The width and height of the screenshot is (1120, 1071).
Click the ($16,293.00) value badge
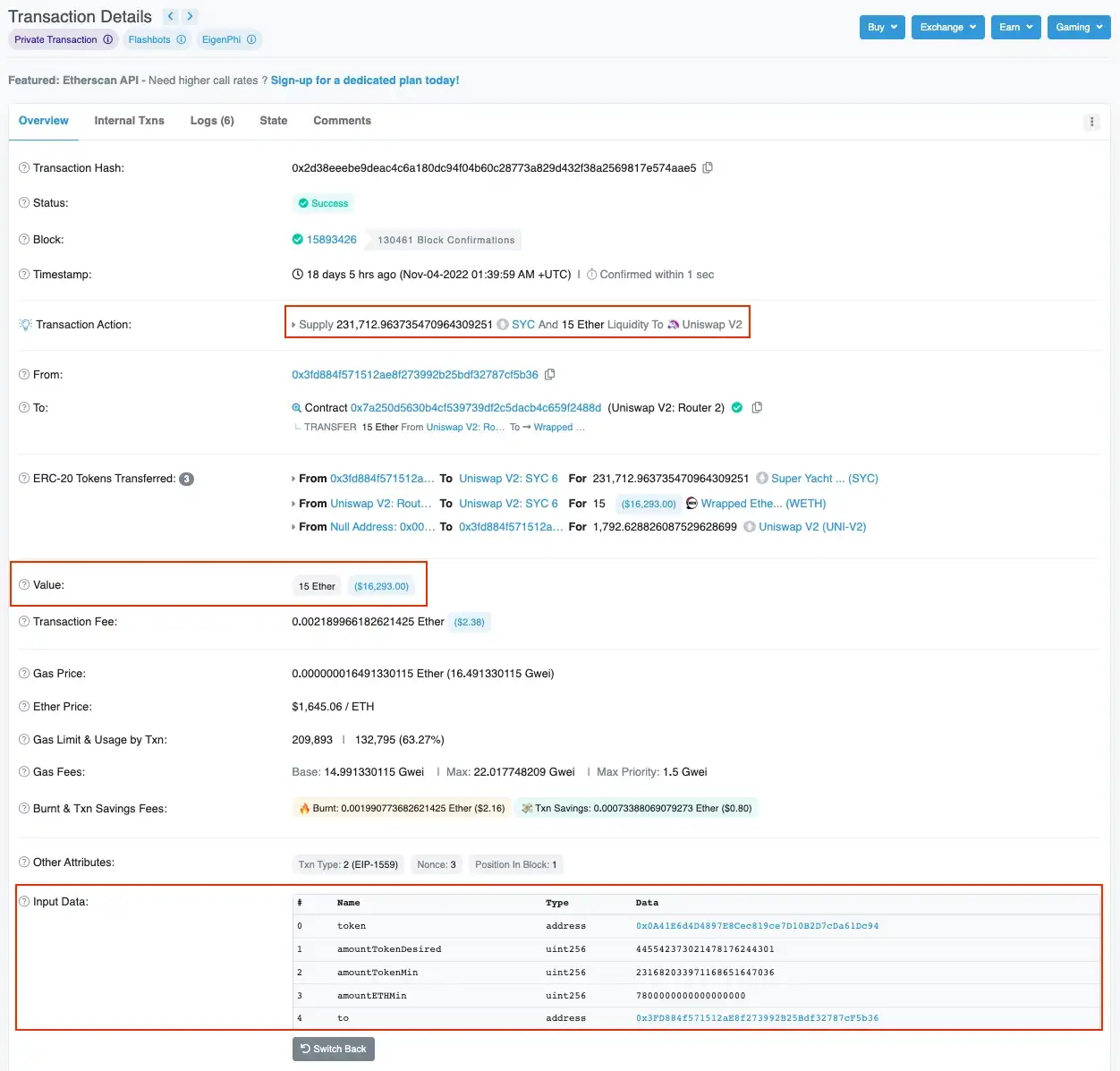tap(381, 586)
